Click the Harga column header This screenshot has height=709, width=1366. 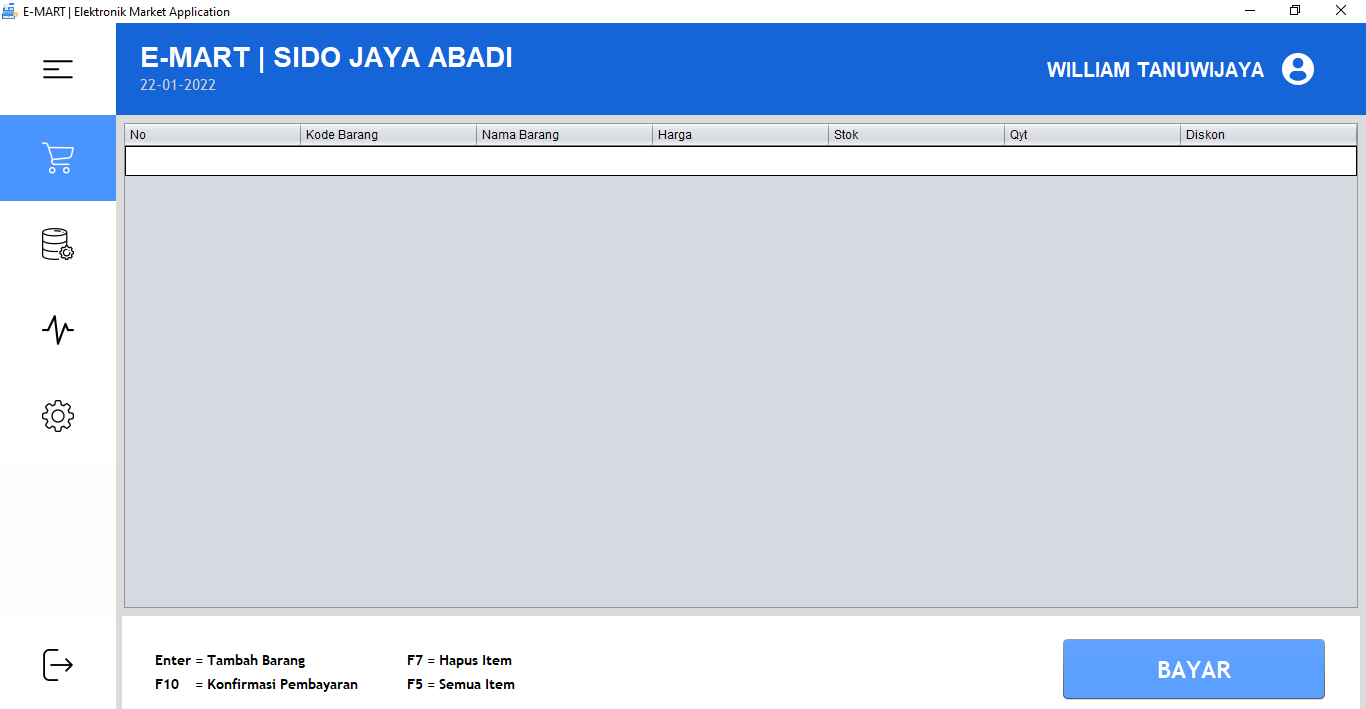(x=740, y=135)
